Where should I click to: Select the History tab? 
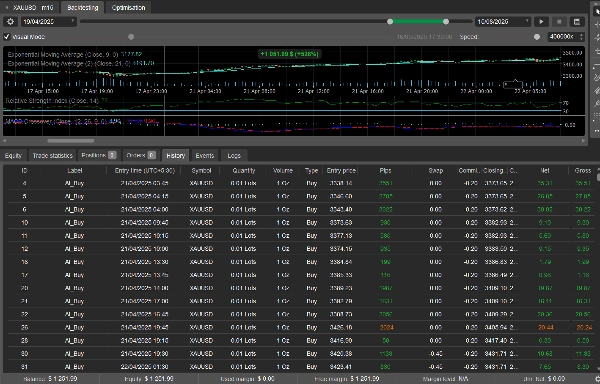pyautogui.click(x=176, y=156)
